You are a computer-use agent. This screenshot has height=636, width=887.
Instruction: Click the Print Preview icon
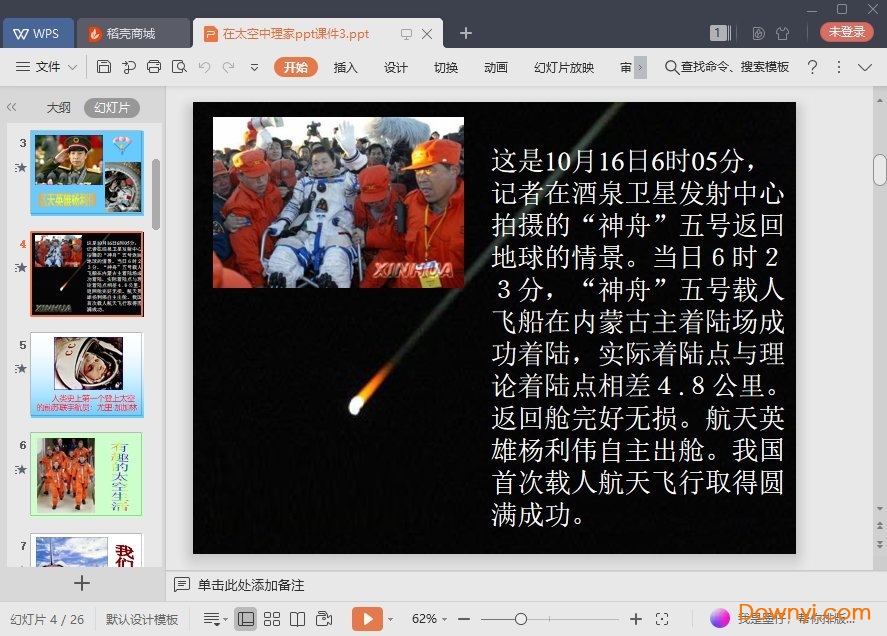point(179,67)
